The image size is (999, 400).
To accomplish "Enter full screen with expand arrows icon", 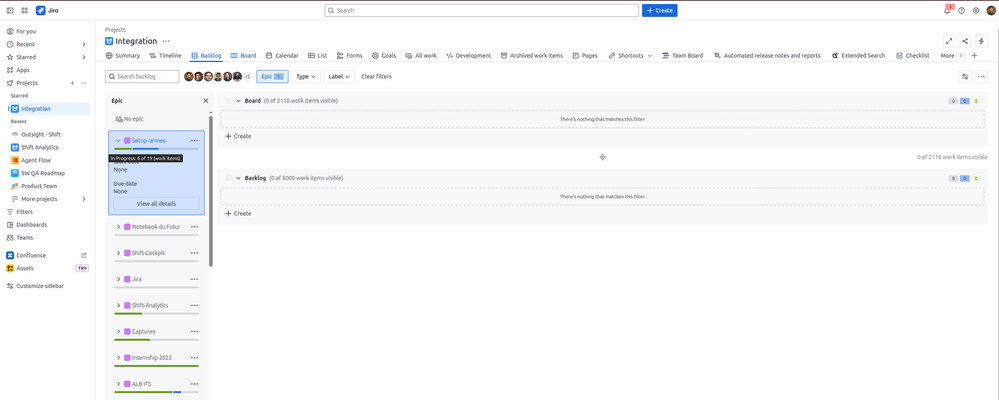I will pos(949,41).
